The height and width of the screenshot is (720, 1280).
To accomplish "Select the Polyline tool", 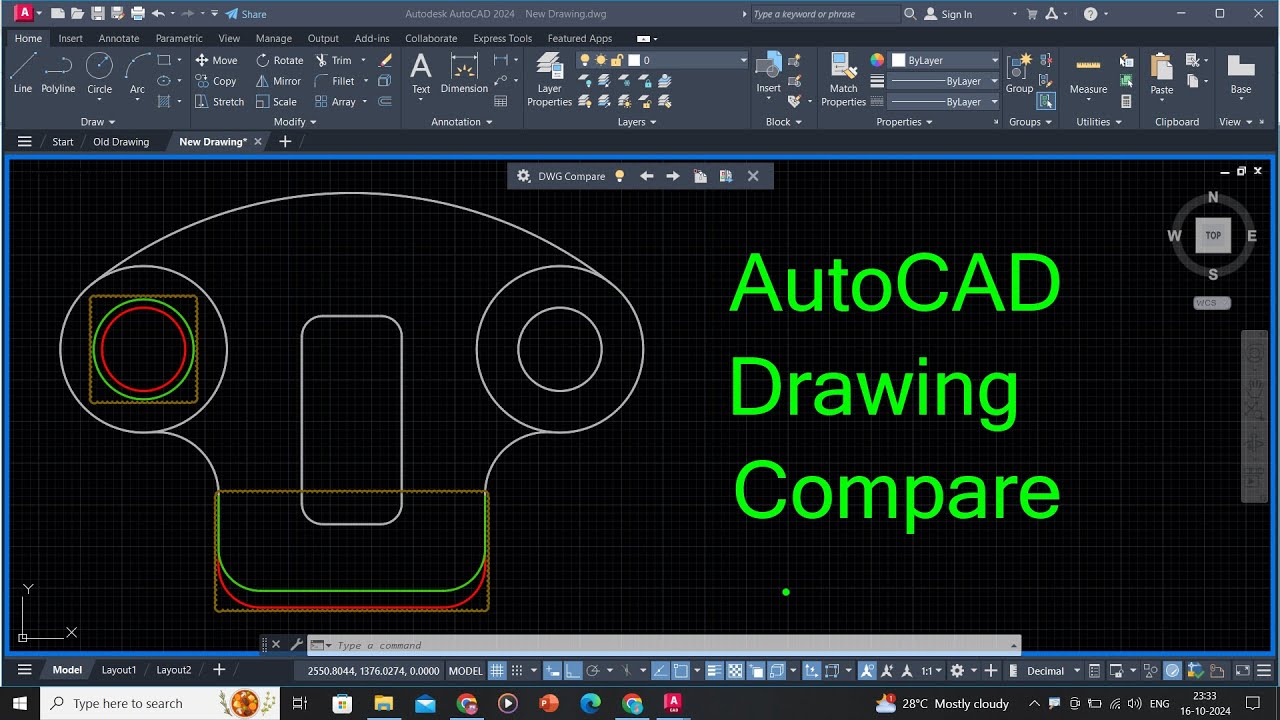I will tap(58, 73).
